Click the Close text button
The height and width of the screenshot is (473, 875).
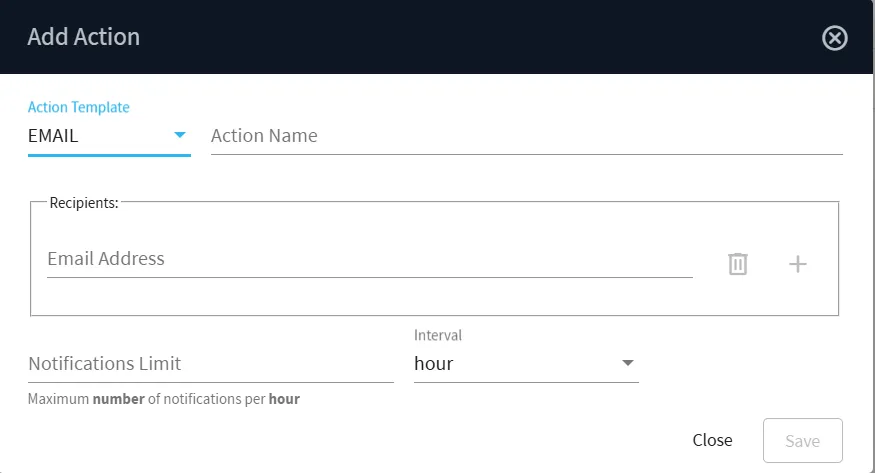point(712,440)
